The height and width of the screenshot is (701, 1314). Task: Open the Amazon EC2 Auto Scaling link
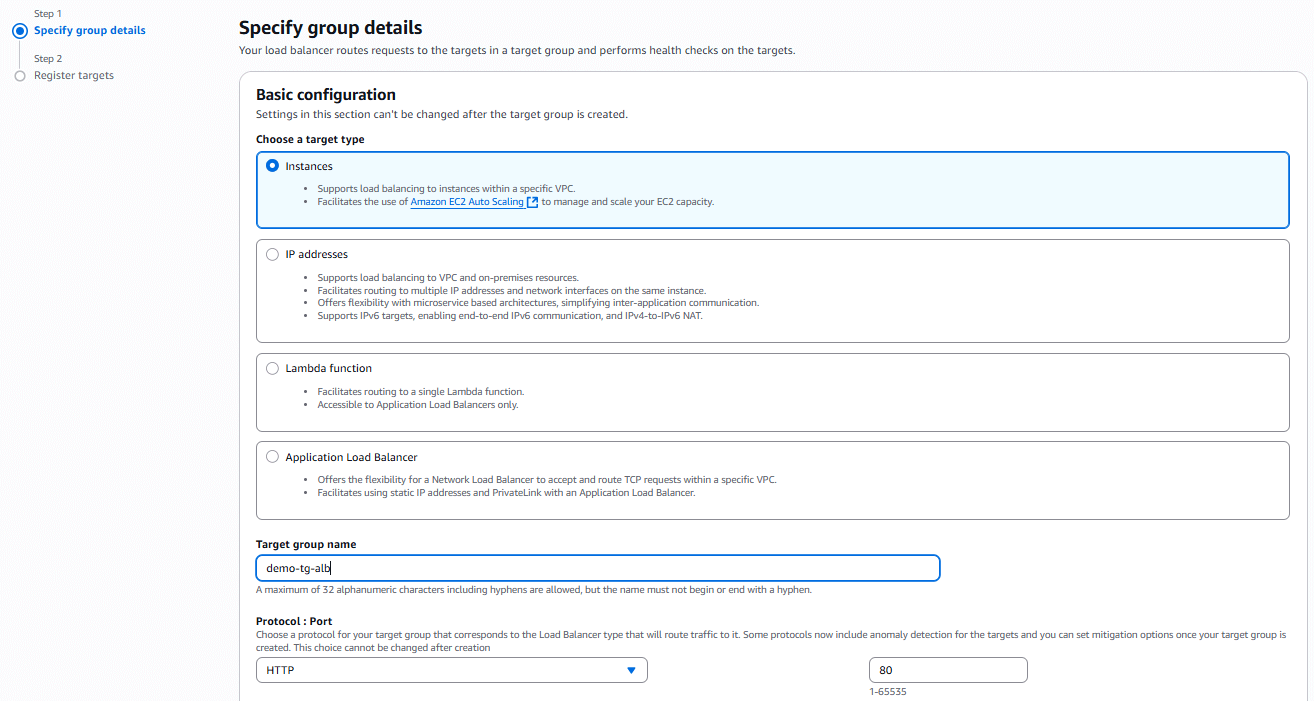(x=466, y=202)
